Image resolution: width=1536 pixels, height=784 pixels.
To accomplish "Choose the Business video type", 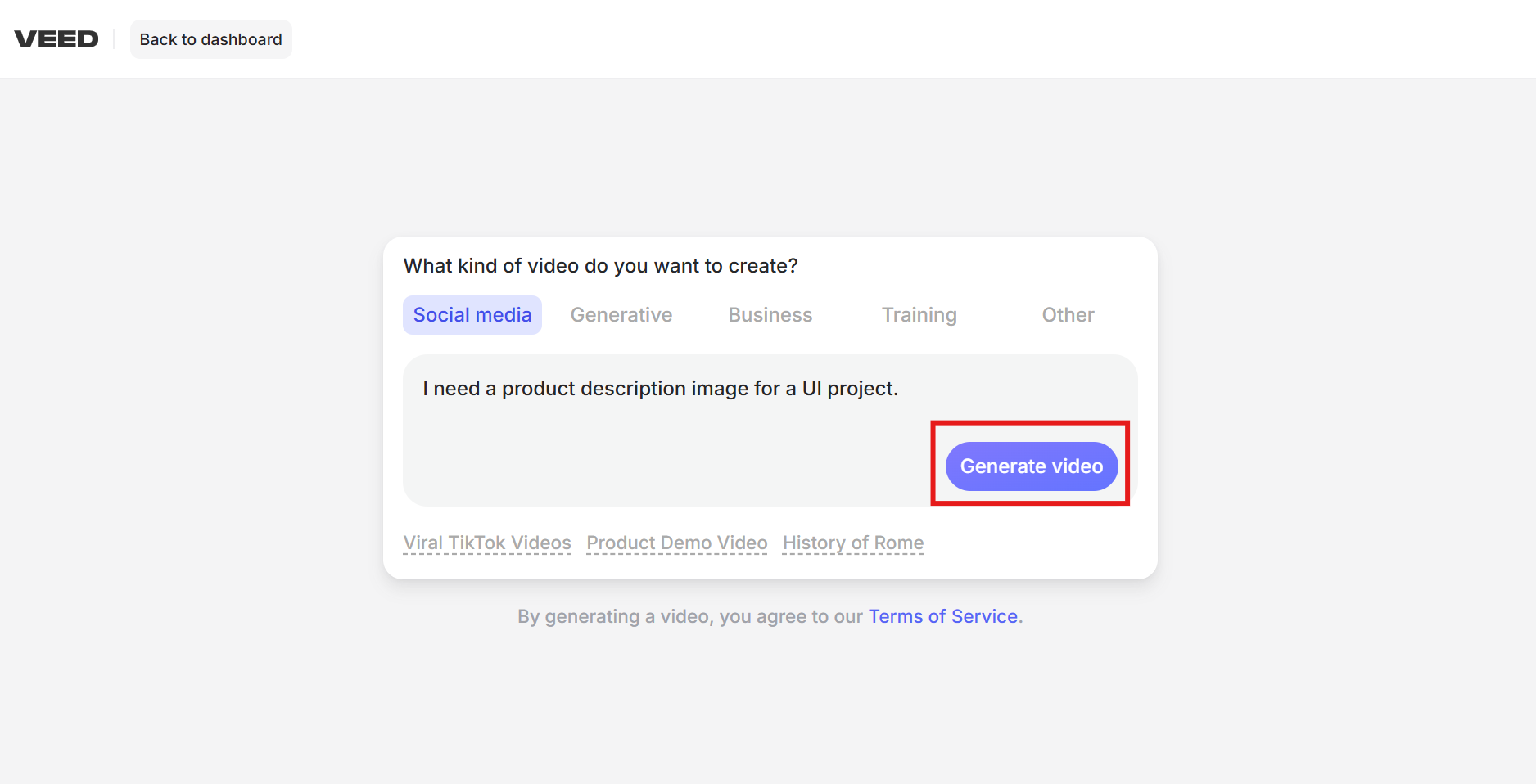I will 770,314.
